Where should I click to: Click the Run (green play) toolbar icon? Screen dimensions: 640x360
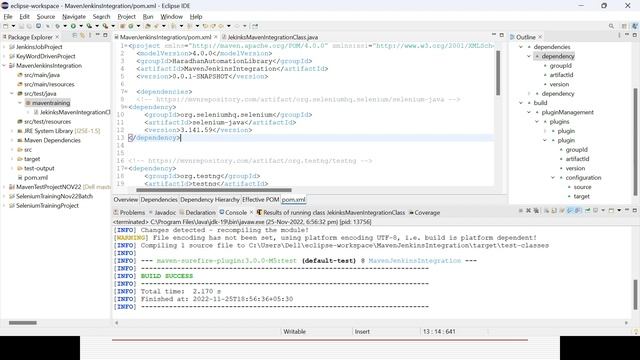tap(73, 26)
